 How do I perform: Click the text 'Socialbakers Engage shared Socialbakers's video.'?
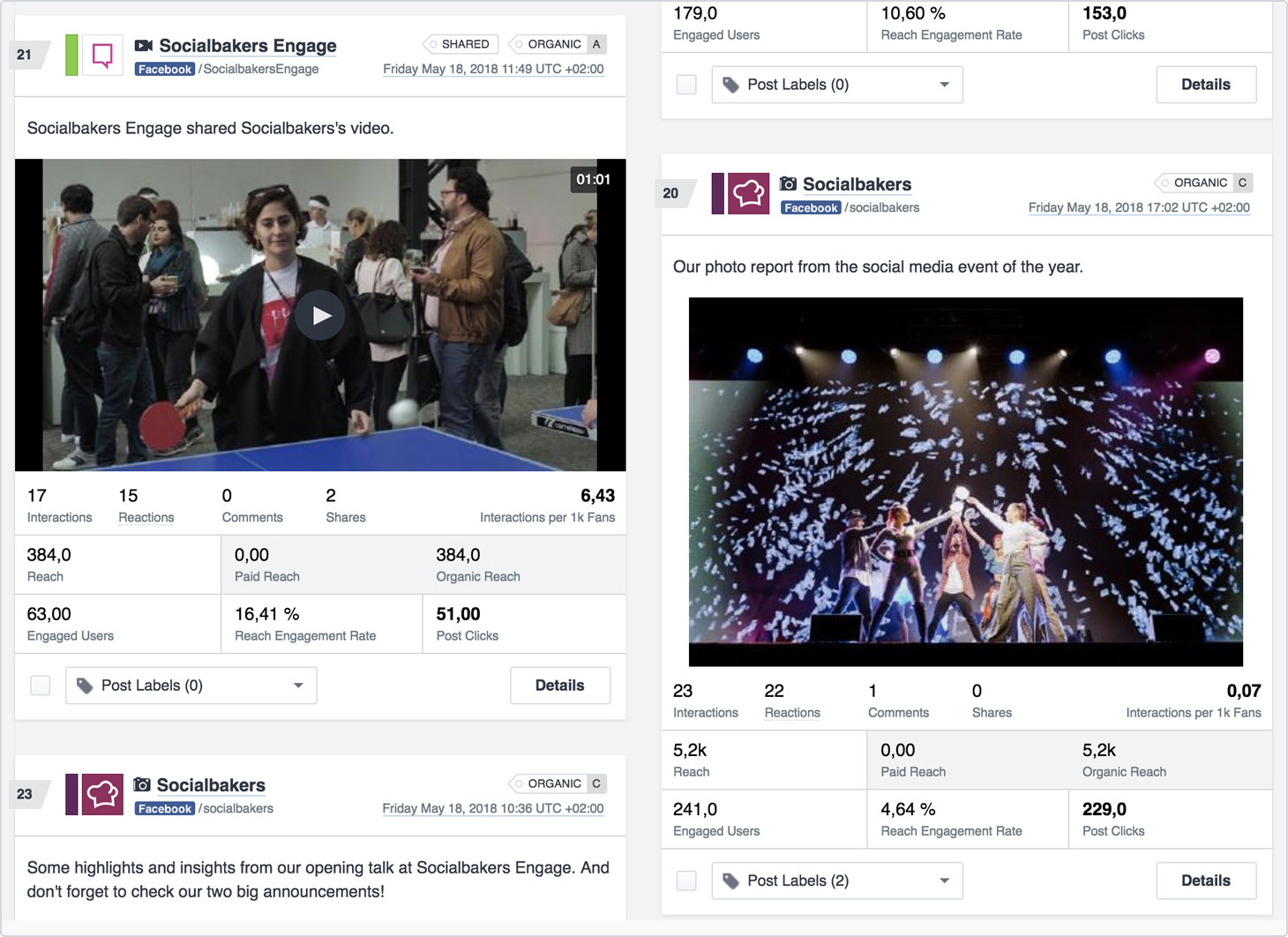tap(210, 128)
